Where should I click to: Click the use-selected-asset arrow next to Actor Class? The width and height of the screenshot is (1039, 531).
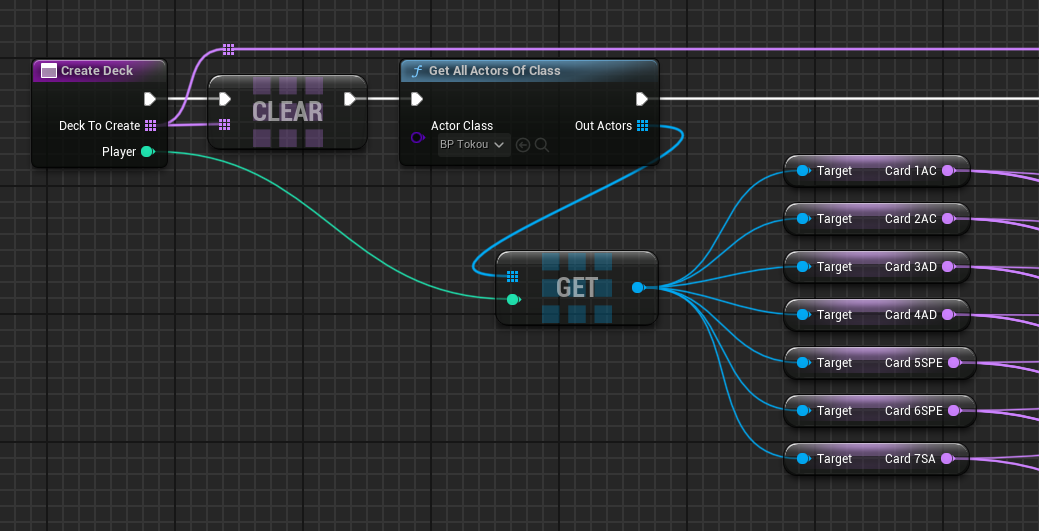click(x=523, y=145)
